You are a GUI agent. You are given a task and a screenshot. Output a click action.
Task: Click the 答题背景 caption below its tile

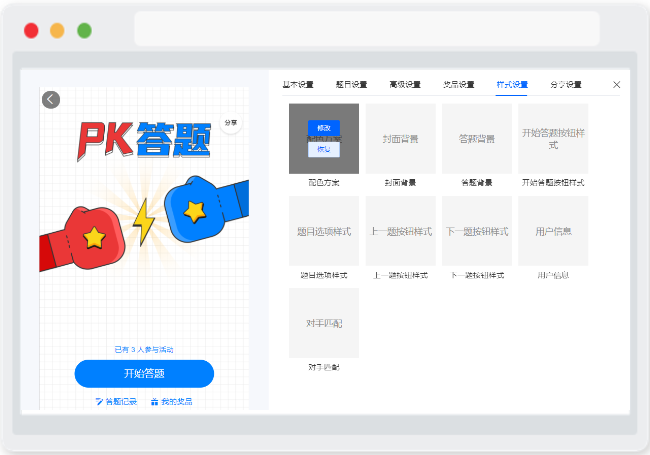[x=477, y=183]
